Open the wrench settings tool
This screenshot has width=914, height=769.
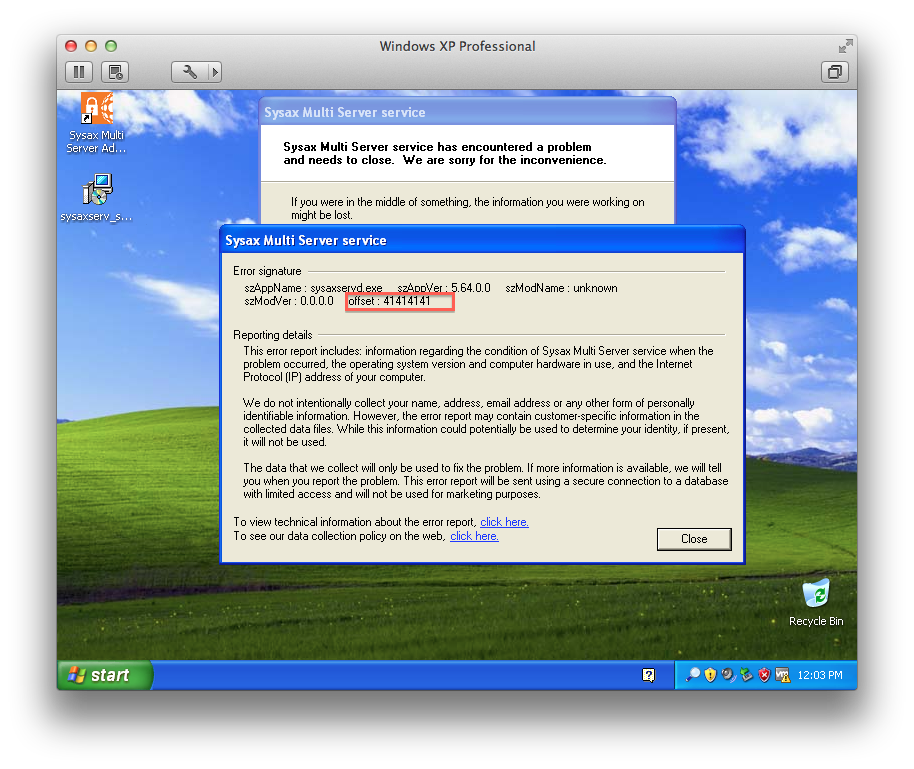pyautogui.click(x=190, y=72)
